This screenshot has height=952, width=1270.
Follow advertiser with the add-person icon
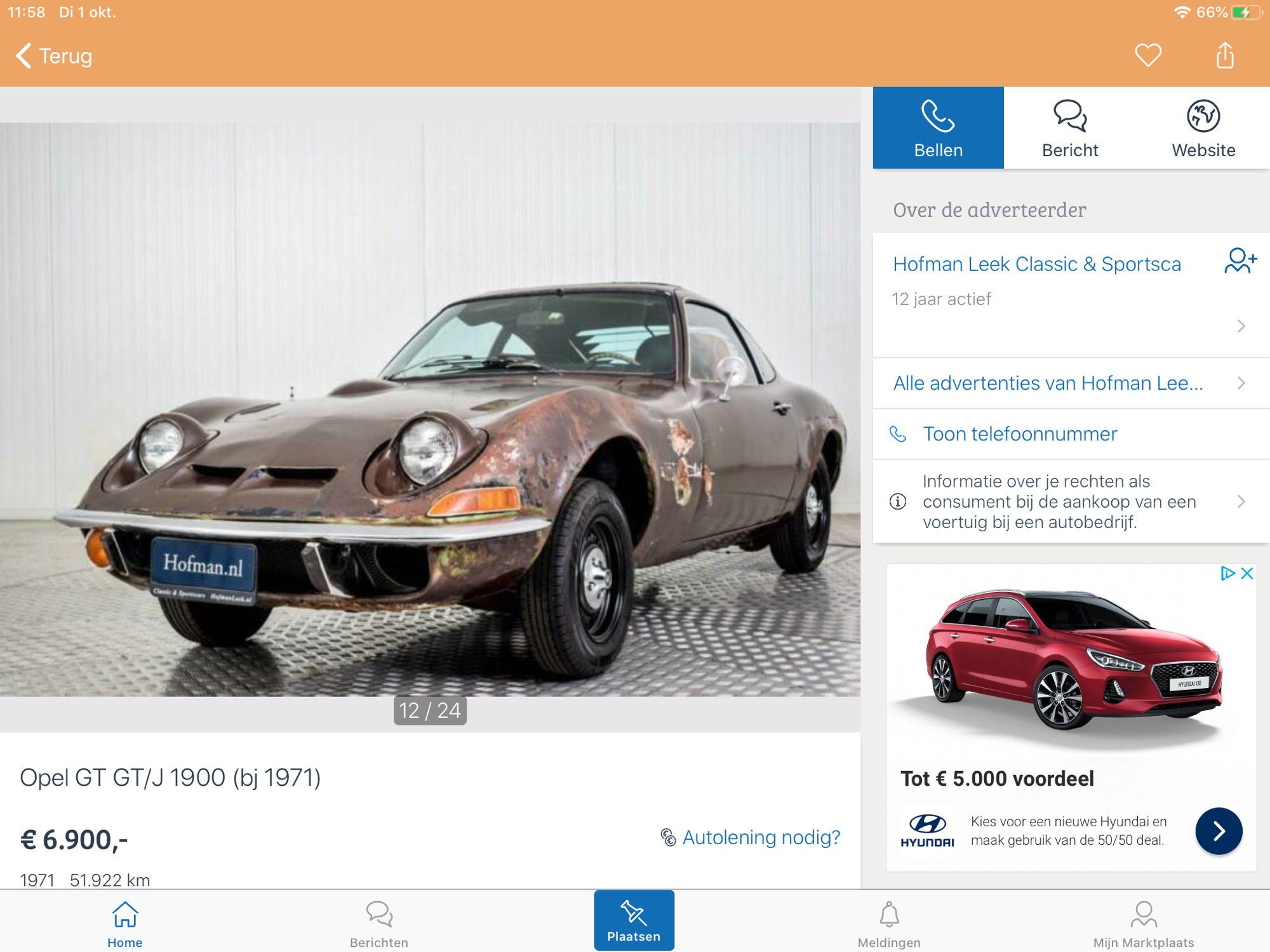pos(1240,261)
